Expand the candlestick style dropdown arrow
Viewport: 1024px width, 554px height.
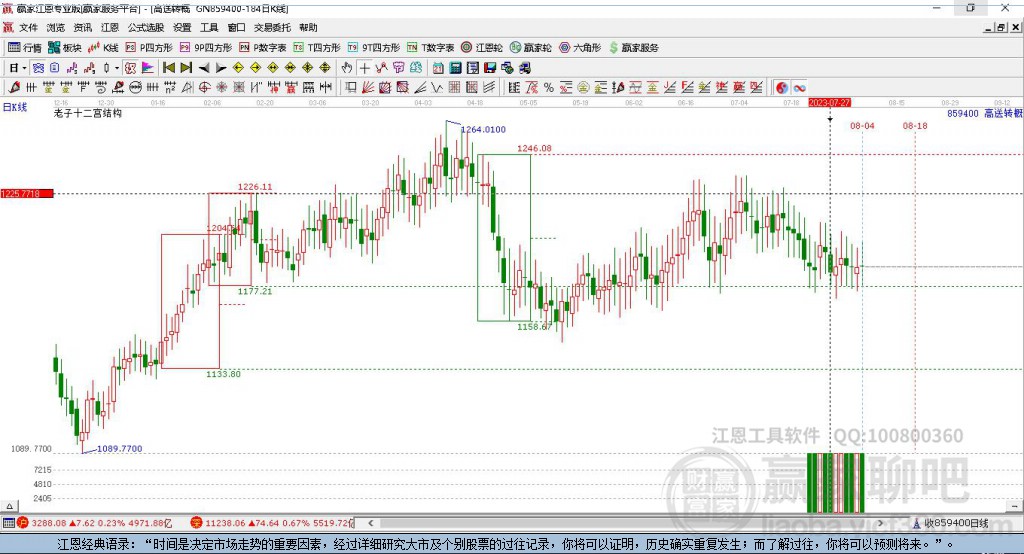tap(116, 68)
